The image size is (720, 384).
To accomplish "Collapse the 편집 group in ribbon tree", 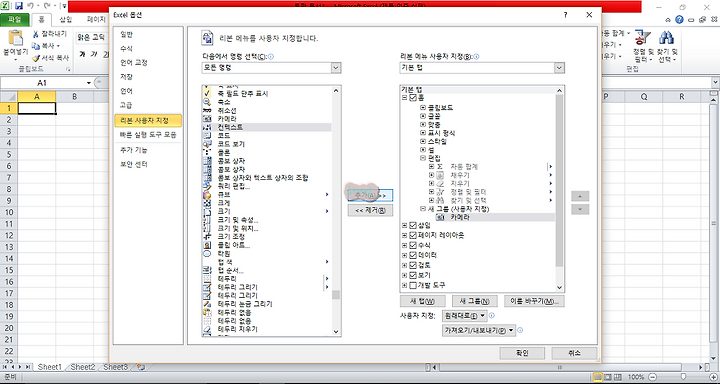I will coord(423,158).
